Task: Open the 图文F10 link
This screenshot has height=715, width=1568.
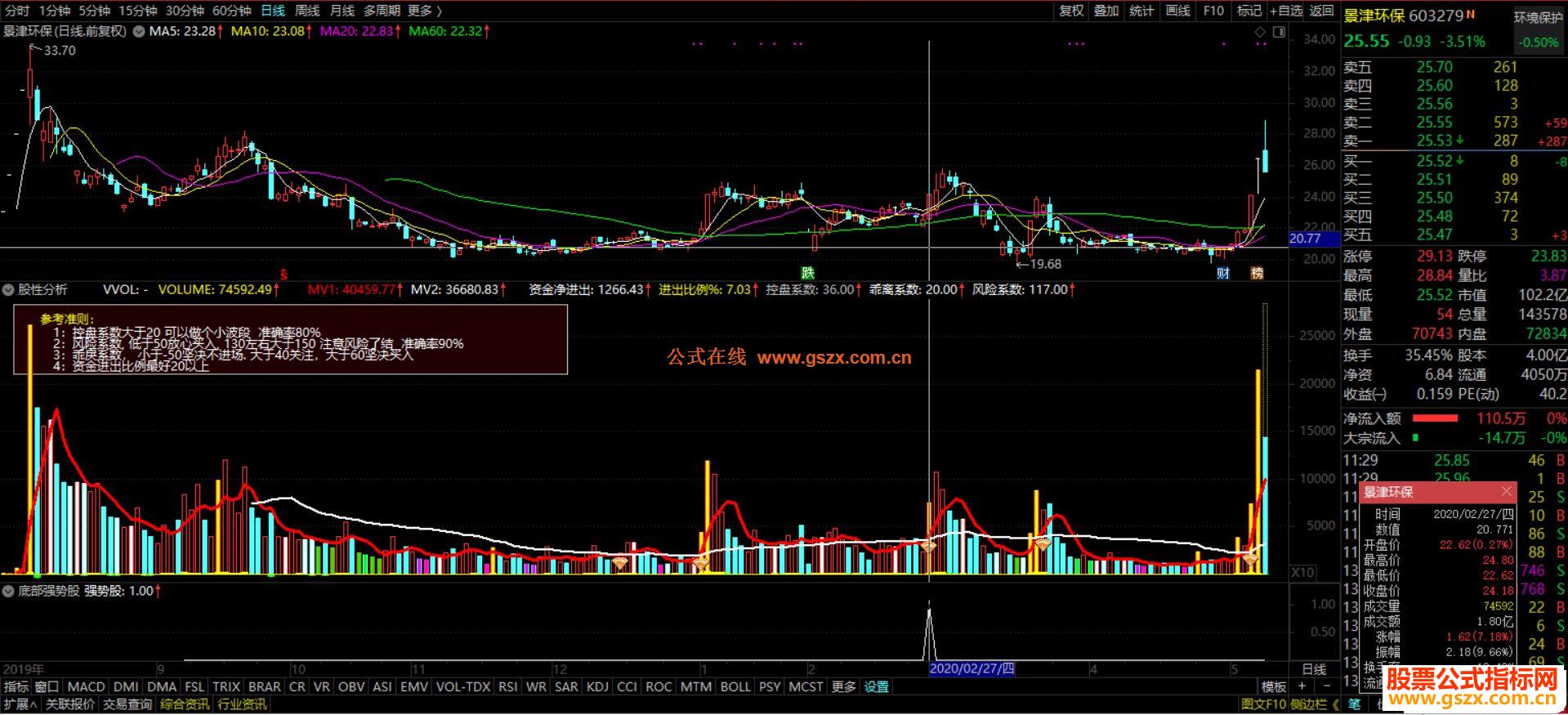Action: pos(1263,704)
